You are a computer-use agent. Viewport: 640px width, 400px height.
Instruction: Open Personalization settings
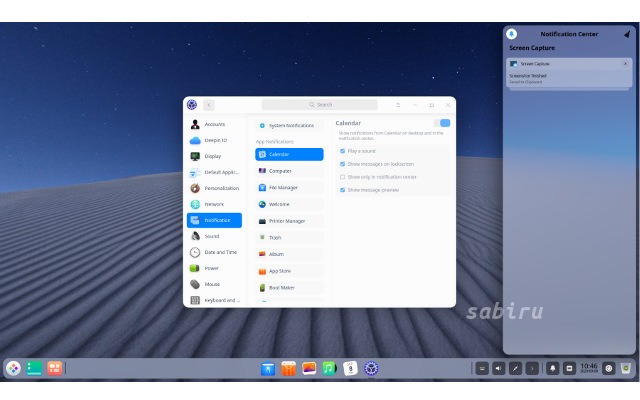point(214,188)
